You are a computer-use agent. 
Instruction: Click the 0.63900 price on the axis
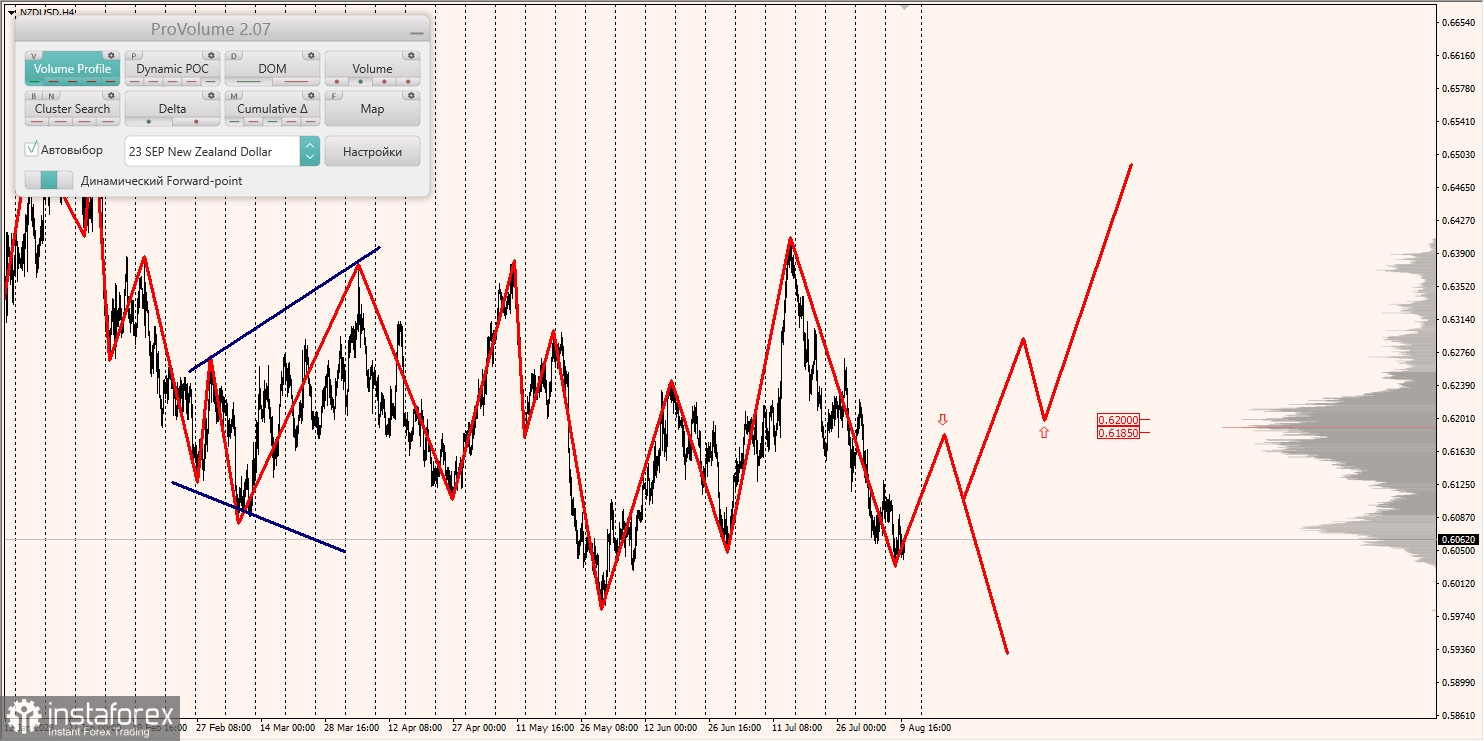click(1459, 254)
